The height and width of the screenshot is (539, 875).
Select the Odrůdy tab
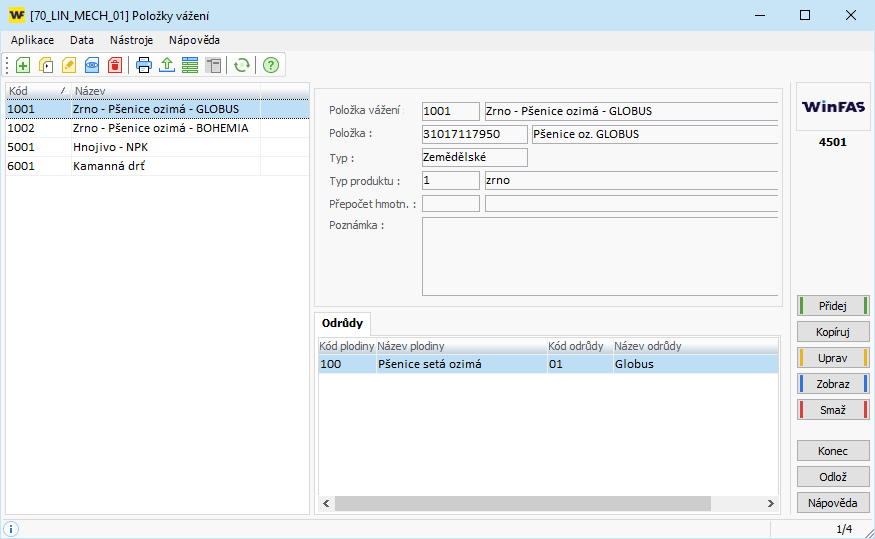tap(342, 323)
